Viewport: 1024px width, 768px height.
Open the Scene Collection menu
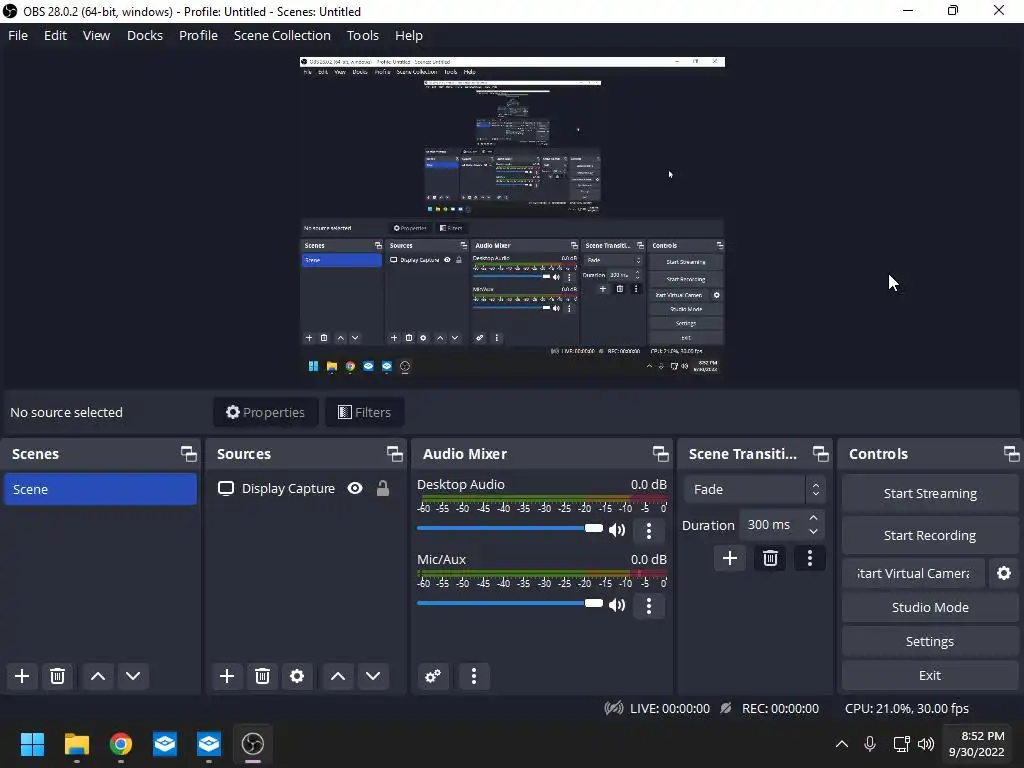tap(282, 35)
